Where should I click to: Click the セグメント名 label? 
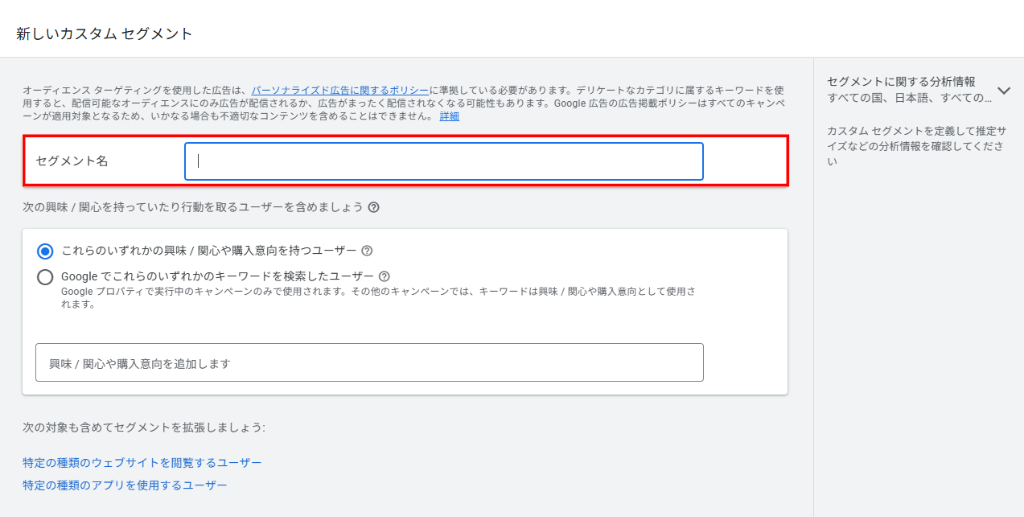click(x=72, y=161)
